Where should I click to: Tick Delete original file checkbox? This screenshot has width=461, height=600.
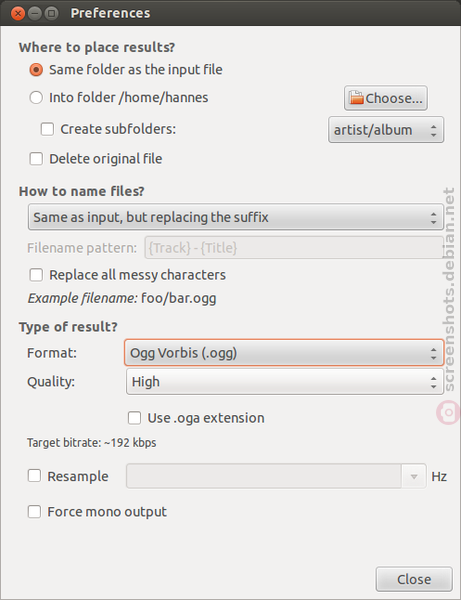[x=36, y=159]
